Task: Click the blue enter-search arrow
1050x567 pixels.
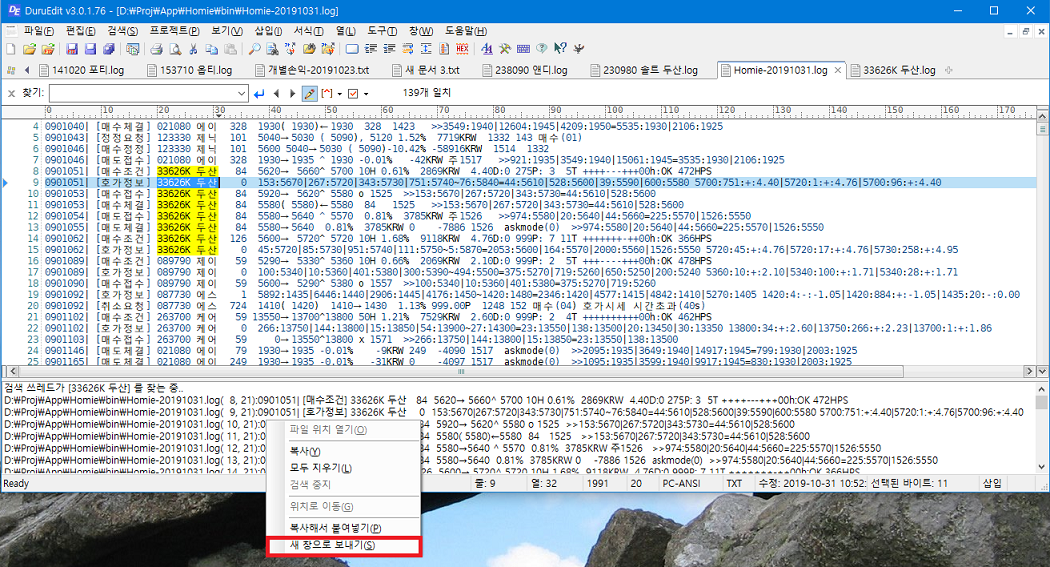Action: tap(259, 94)
